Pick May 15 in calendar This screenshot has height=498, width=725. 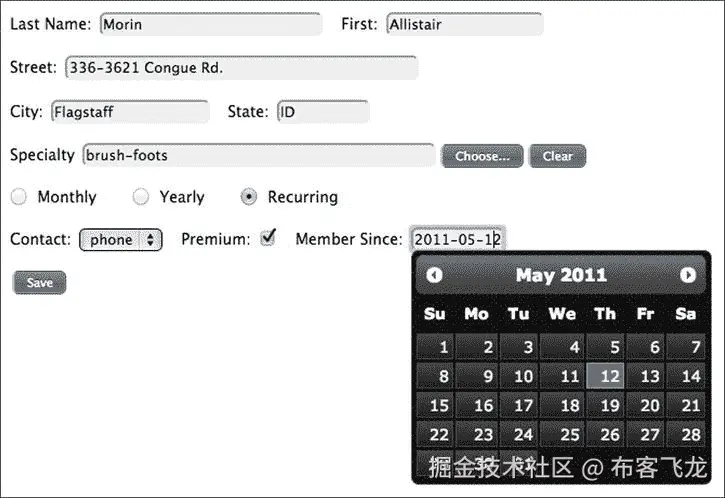pos(435,405)
